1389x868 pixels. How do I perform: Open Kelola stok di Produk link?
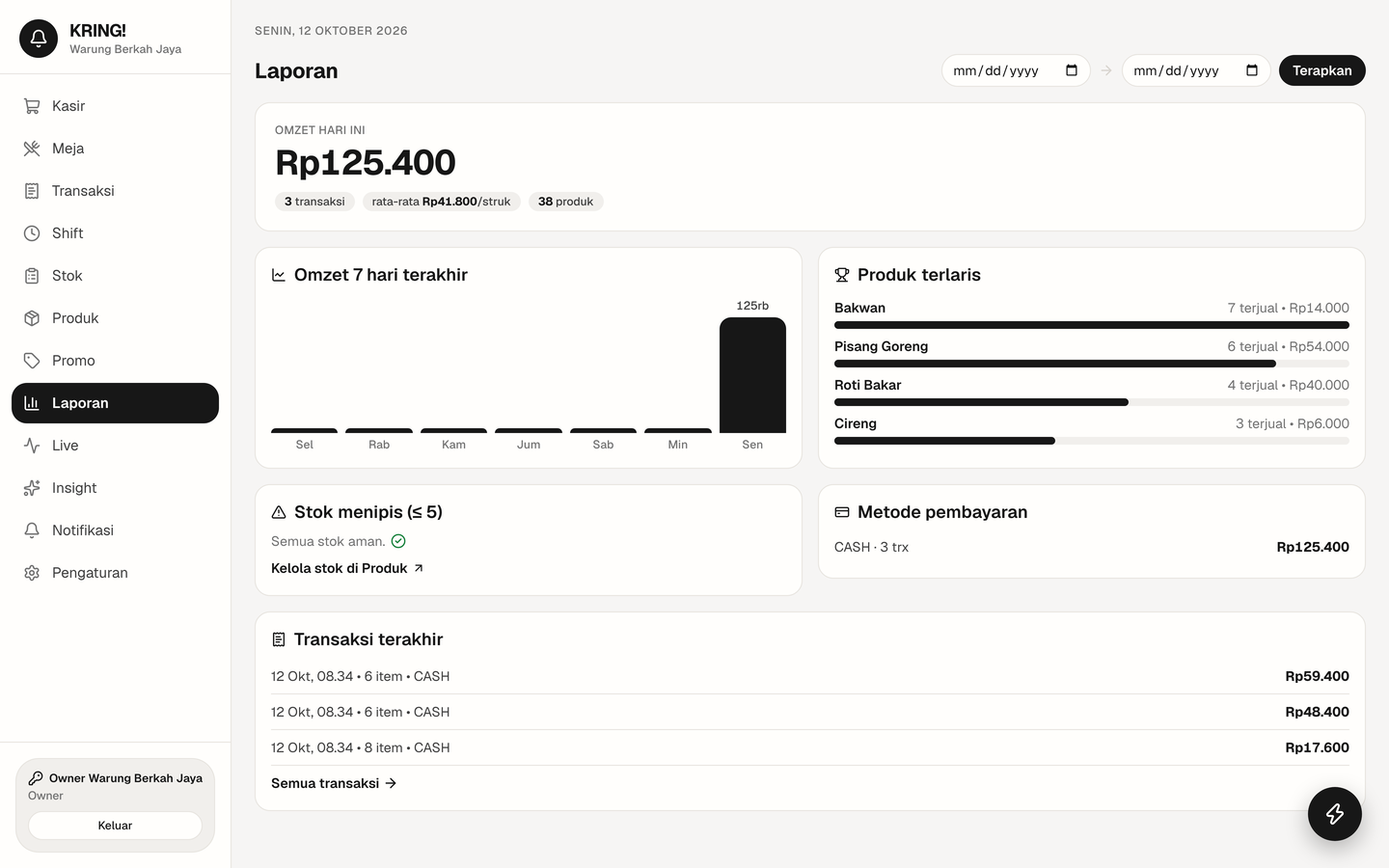point(347,568)
